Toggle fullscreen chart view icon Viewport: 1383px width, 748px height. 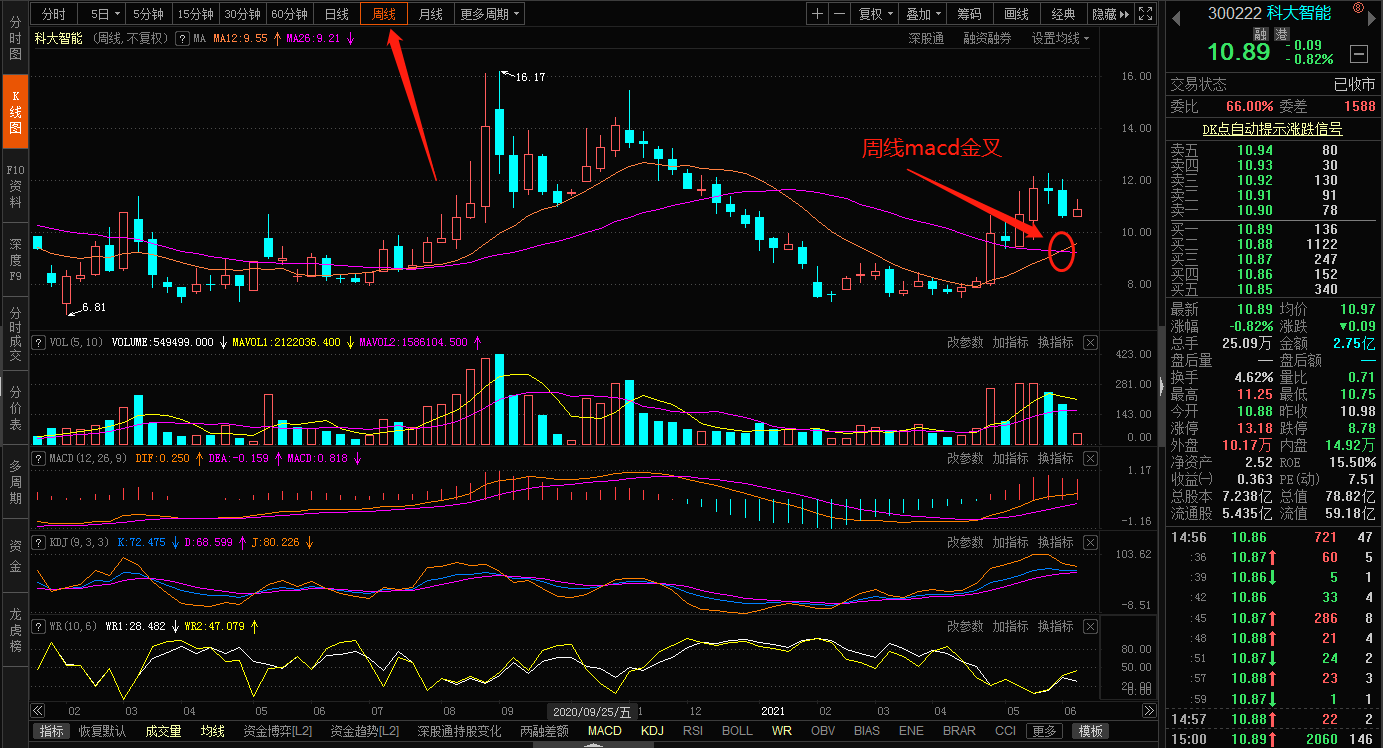[1144, 14]
